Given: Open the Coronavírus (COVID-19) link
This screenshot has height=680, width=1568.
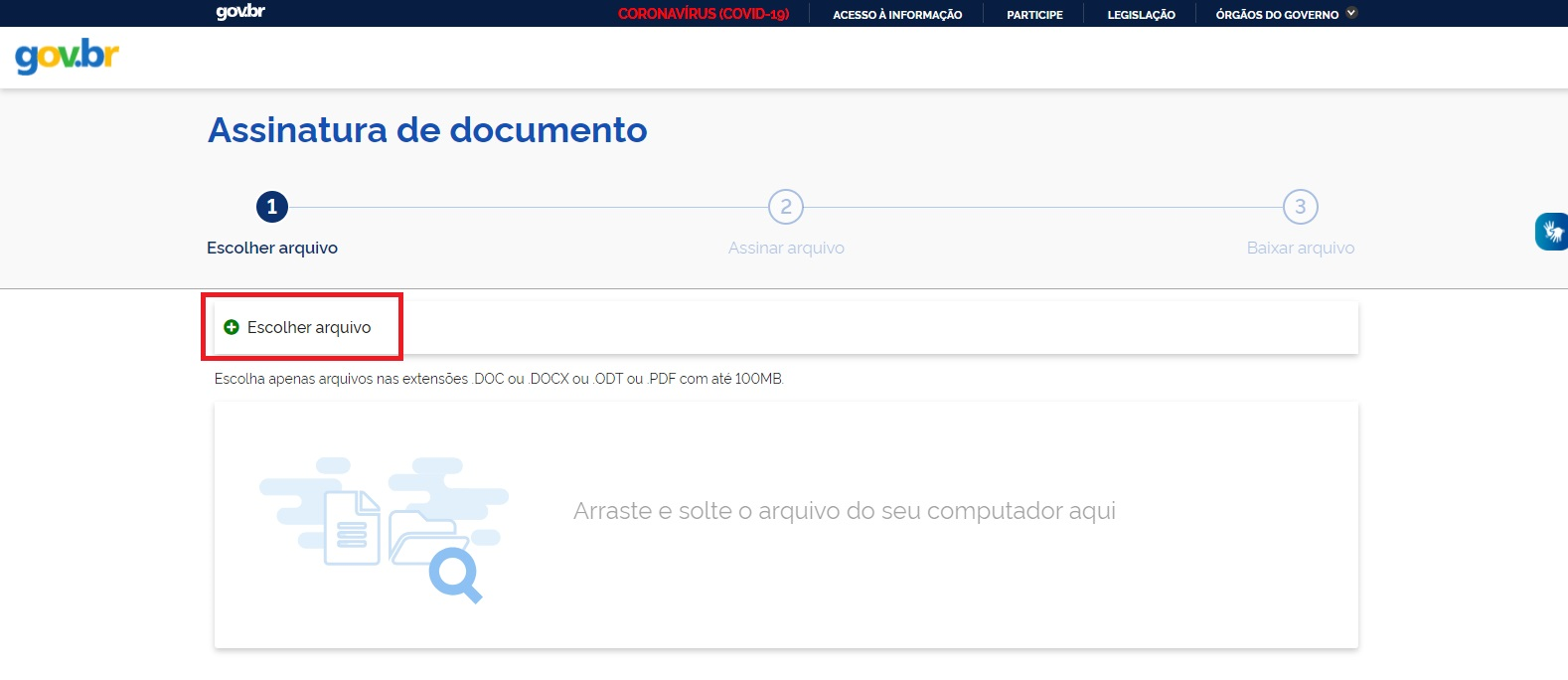Looking at the screenshot, I should click(x=704, y=14).
